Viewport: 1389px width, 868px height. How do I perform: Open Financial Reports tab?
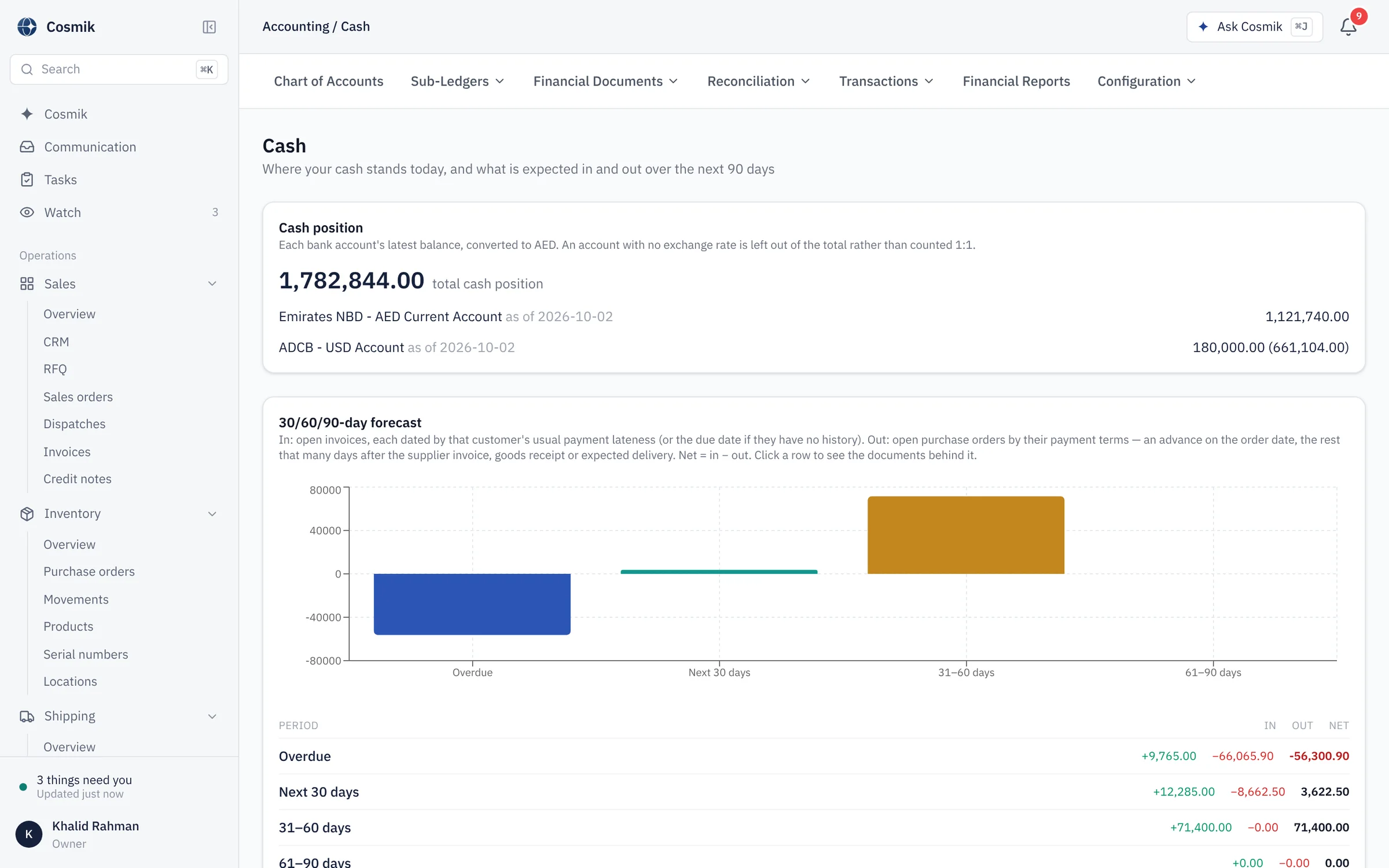point(1016,82)
